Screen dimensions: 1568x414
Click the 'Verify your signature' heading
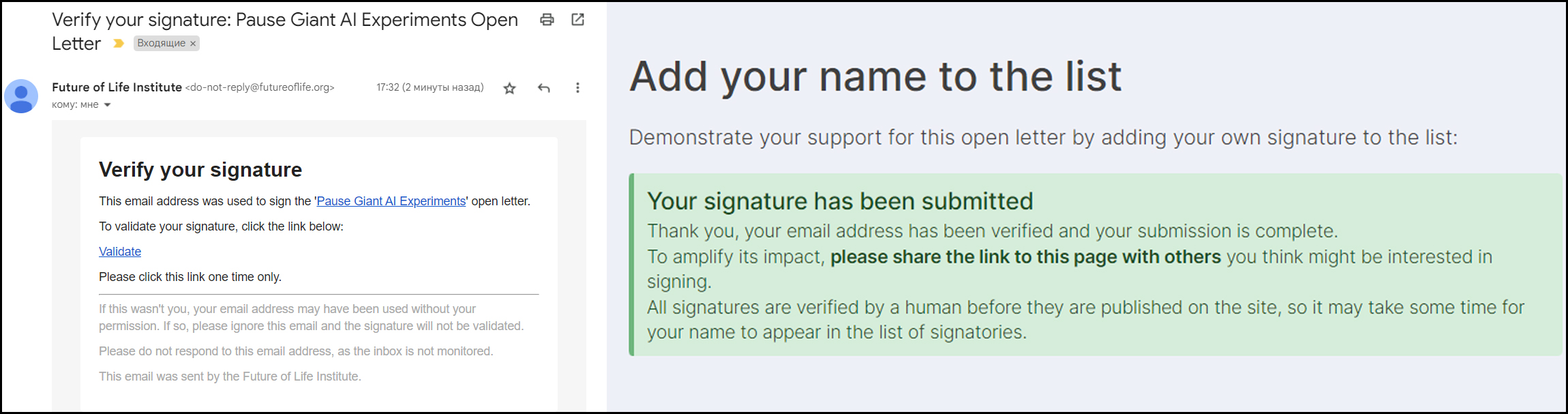pos(200,169)
